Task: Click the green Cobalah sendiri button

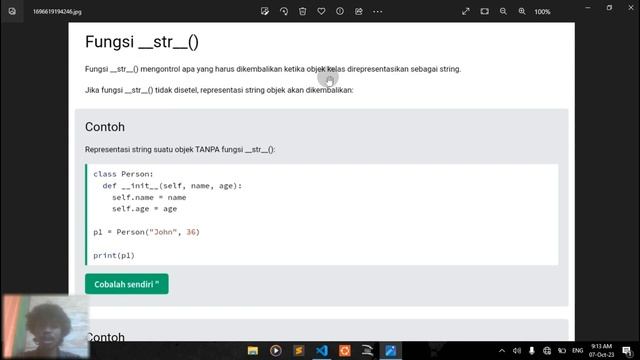Action: pyautogui.click(x=127, y=284)
